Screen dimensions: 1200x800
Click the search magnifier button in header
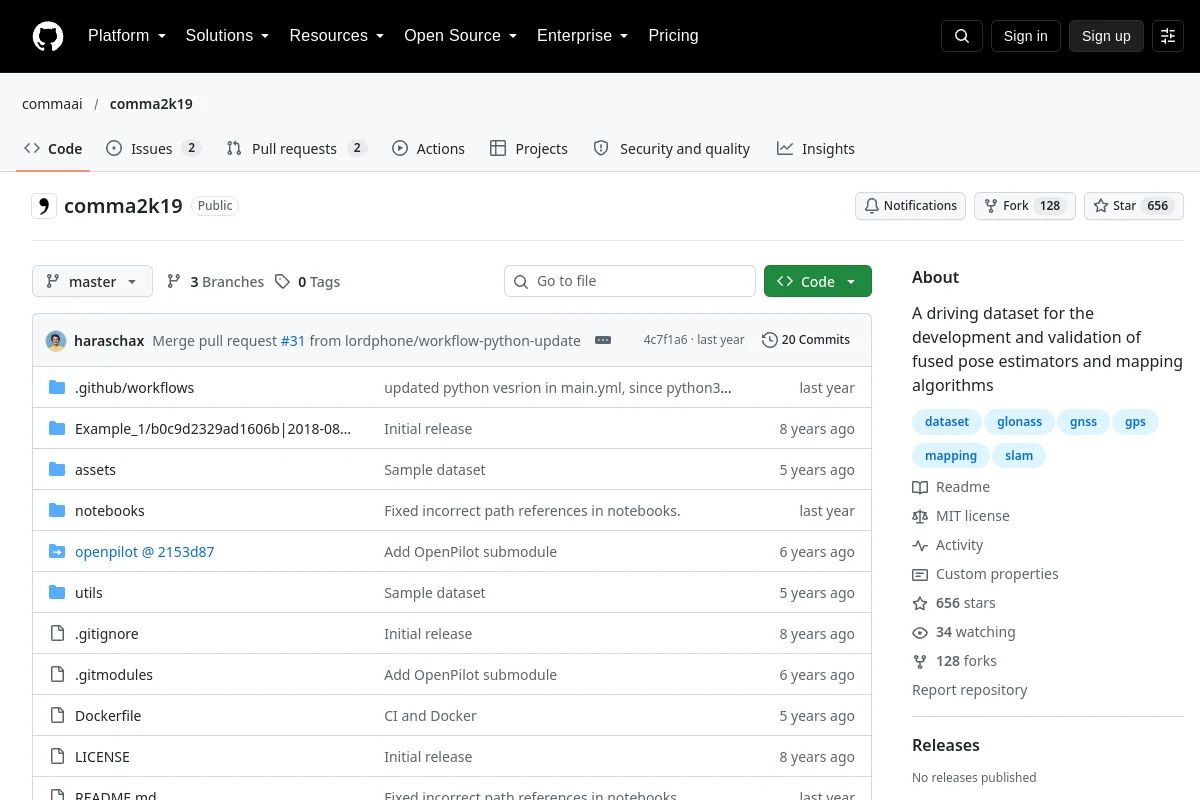962,36
